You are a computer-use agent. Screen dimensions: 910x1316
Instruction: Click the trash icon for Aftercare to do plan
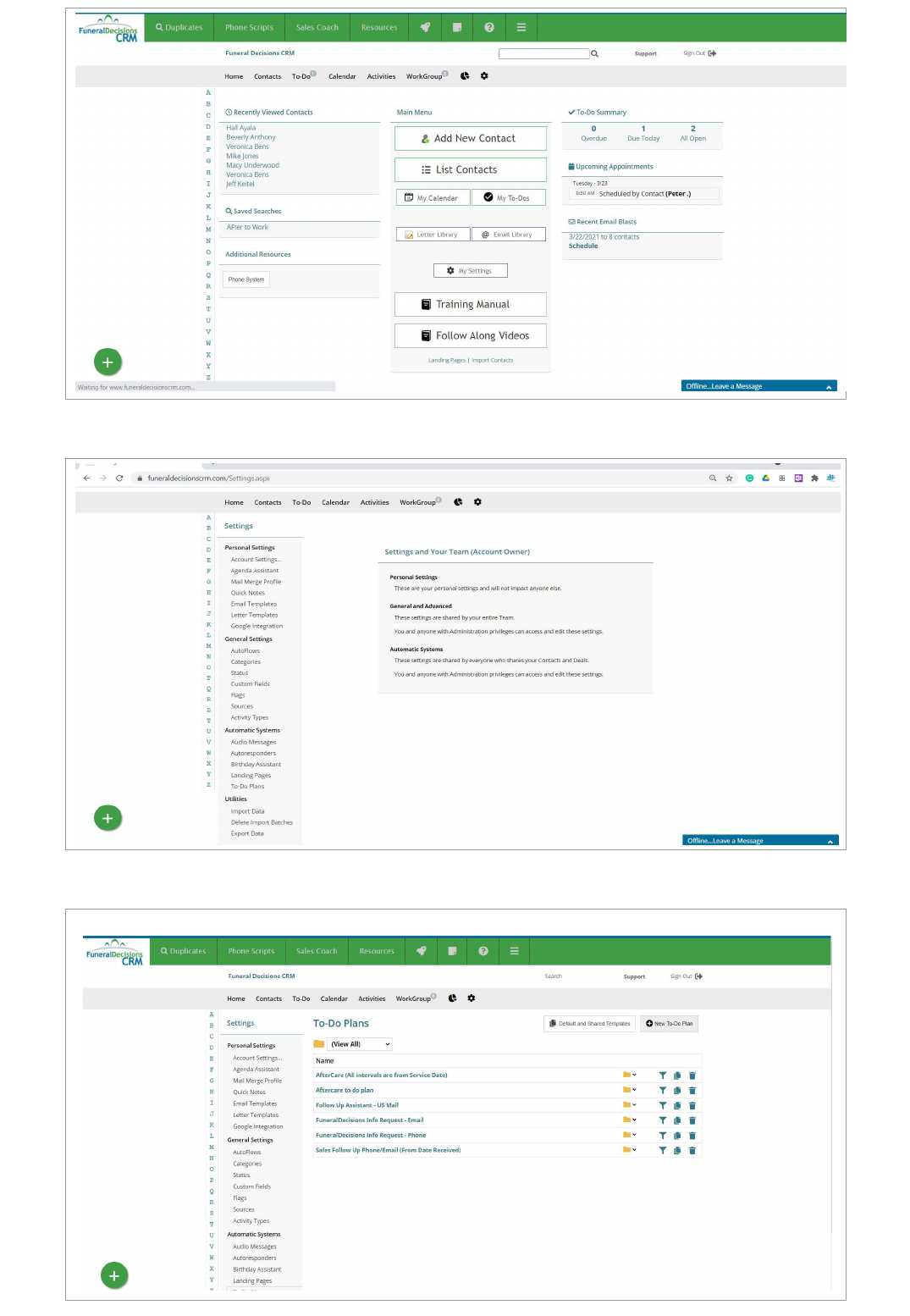click(692, 1091)
